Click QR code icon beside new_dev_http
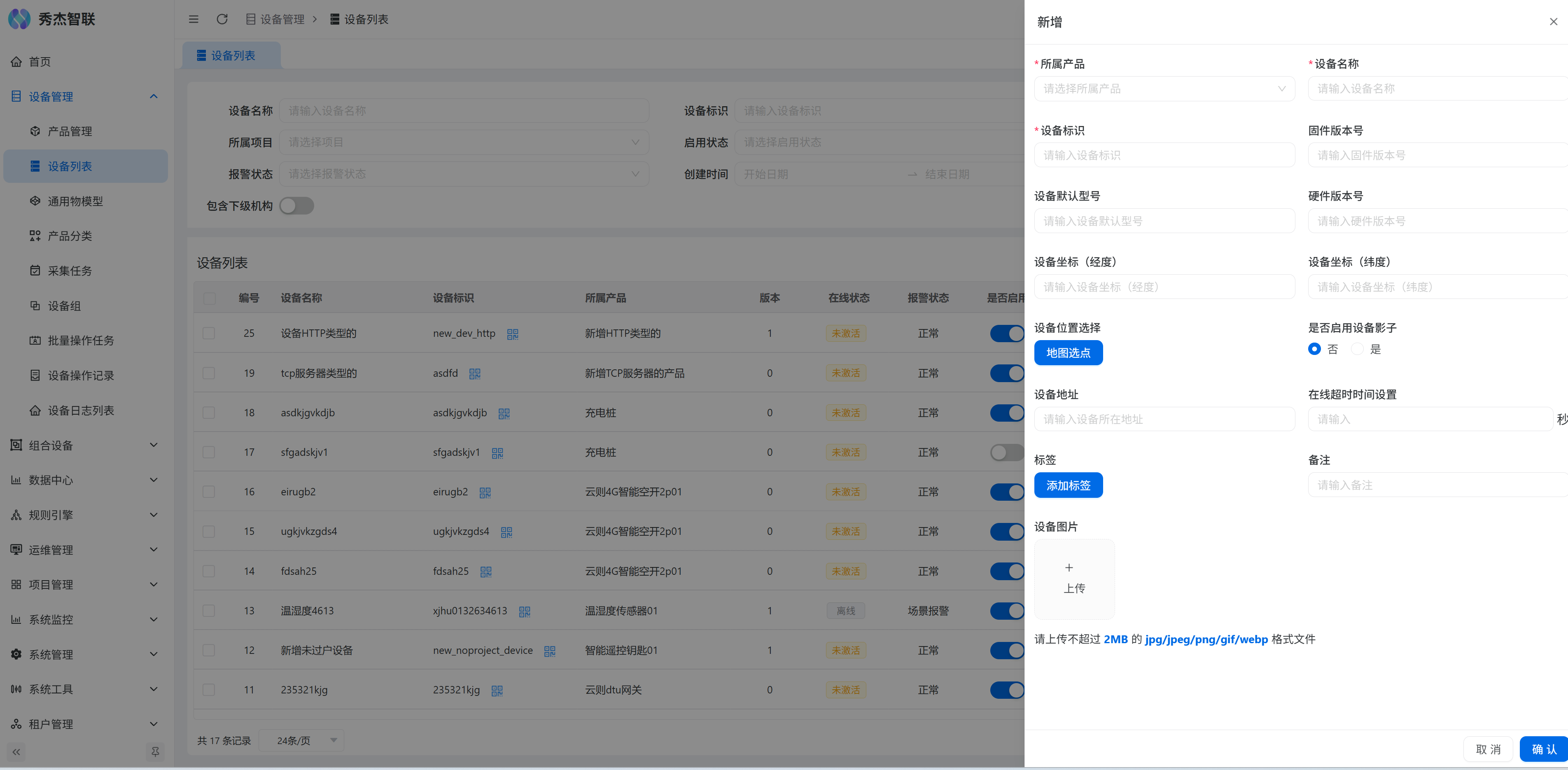This screenshot has height=770, width=1568. 513,334
